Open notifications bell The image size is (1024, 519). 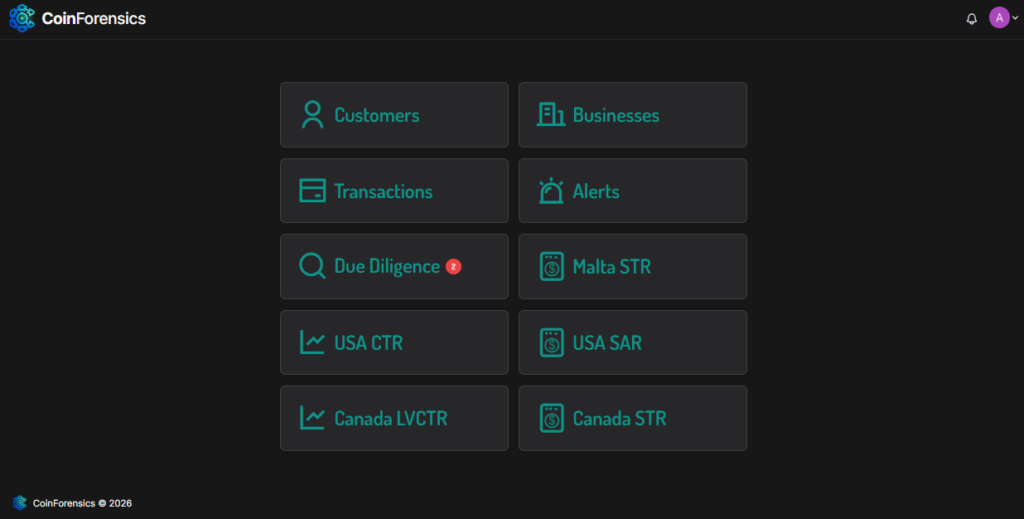[971, 19]
